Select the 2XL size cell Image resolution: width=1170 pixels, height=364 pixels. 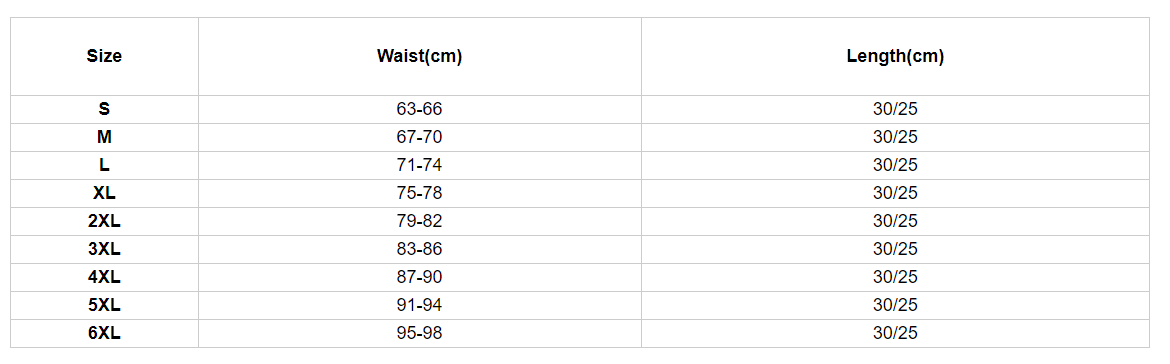(104, 222)
